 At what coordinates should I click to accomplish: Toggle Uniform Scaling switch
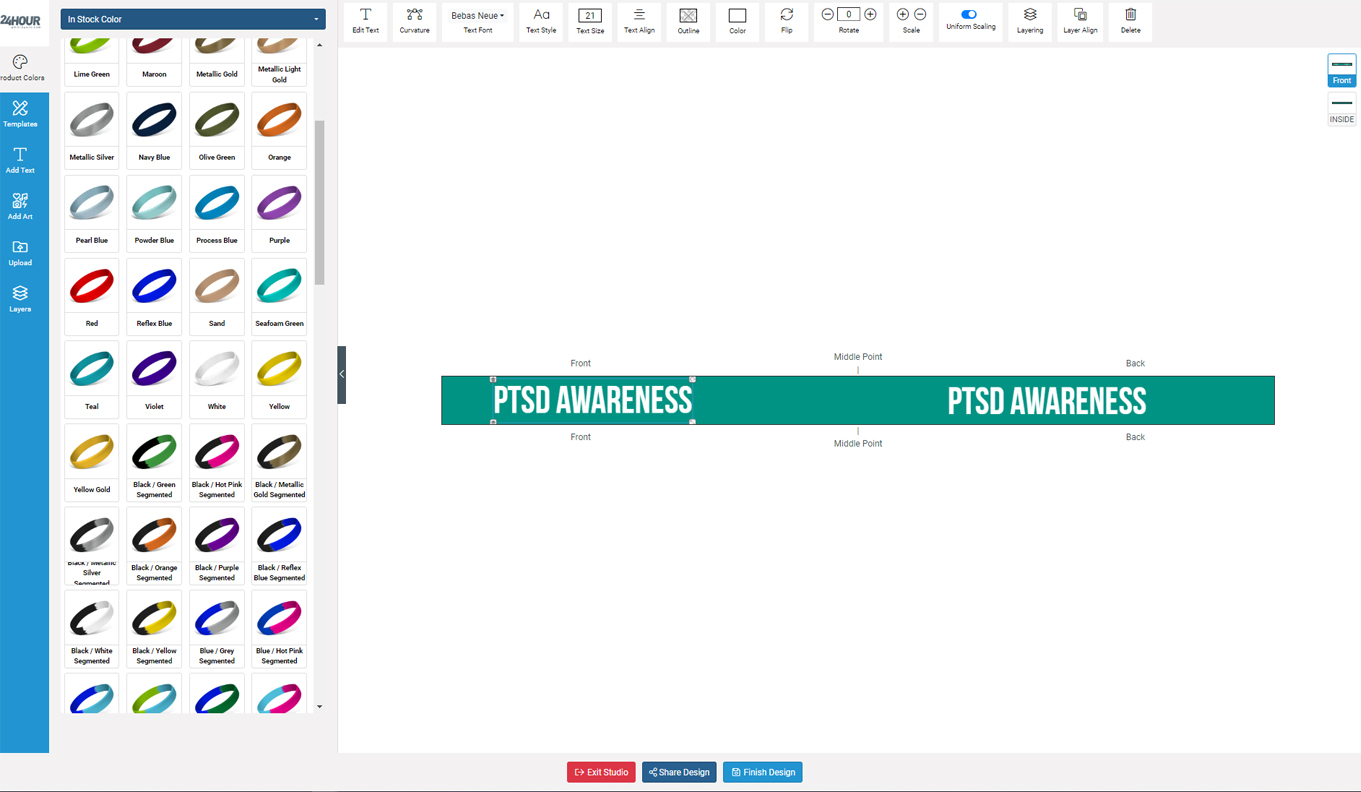tap(969, 14)
